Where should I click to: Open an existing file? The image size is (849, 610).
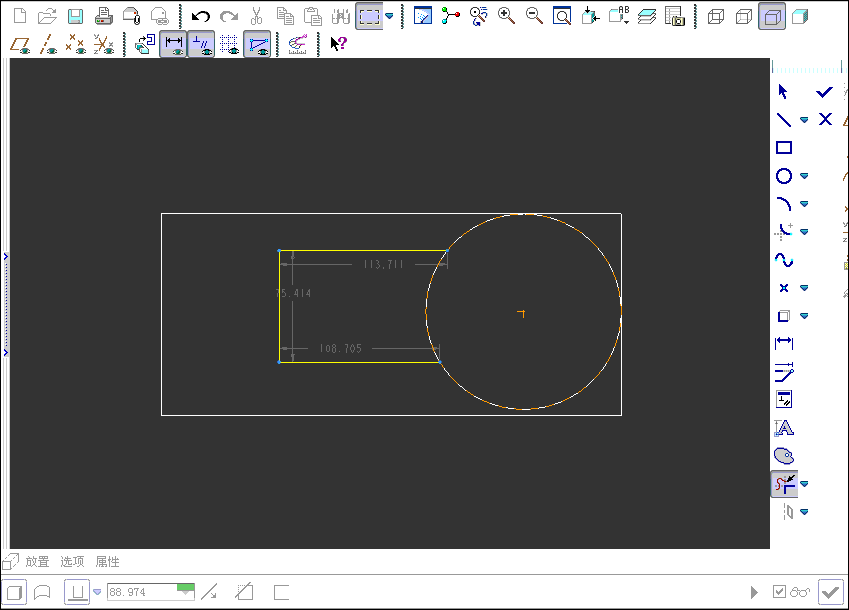coord(47,16)
